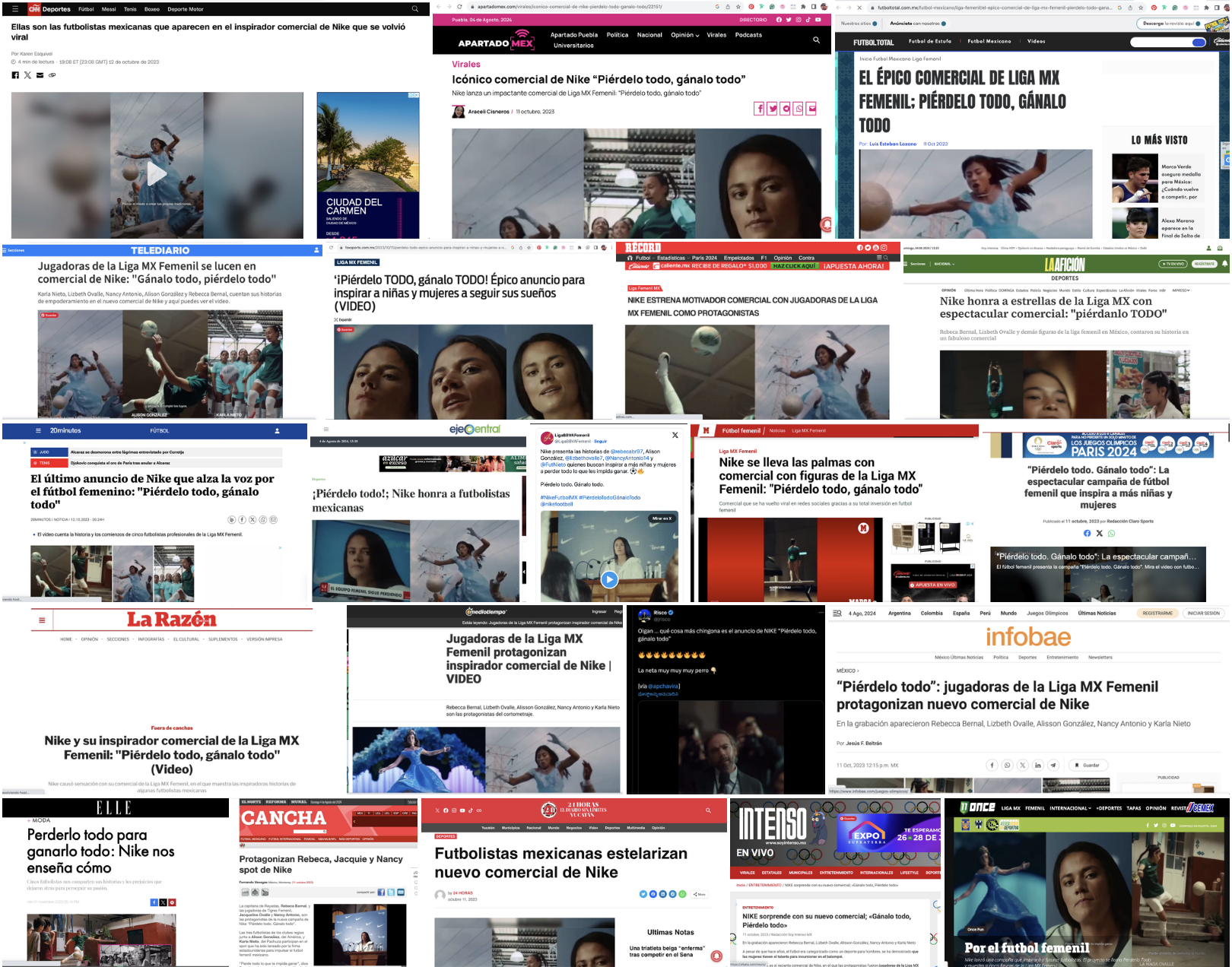1232x967 pixels.
Task: Open search on the CNN Deportes page
Action: point(414,9)
